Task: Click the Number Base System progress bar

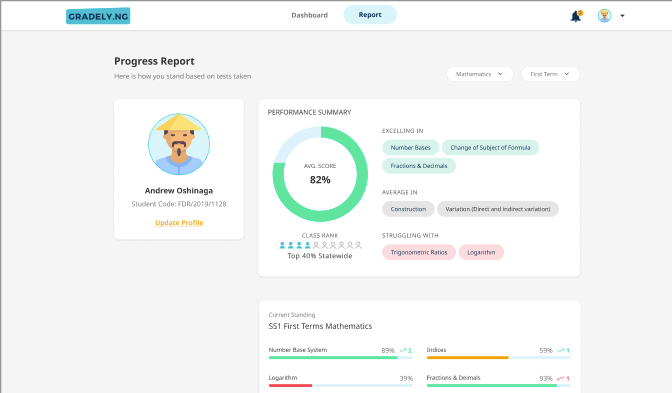Action: tap(341, 357)
